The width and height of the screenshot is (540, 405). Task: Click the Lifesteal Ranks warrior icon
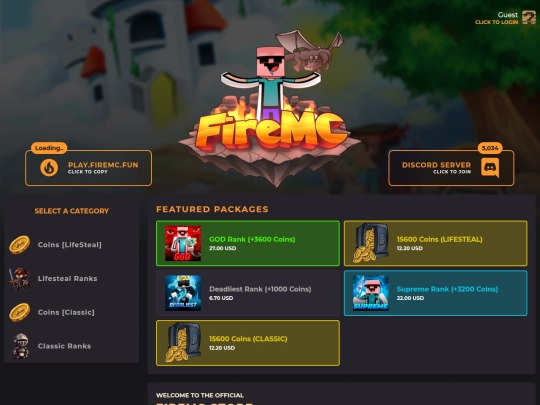(20, 278)
